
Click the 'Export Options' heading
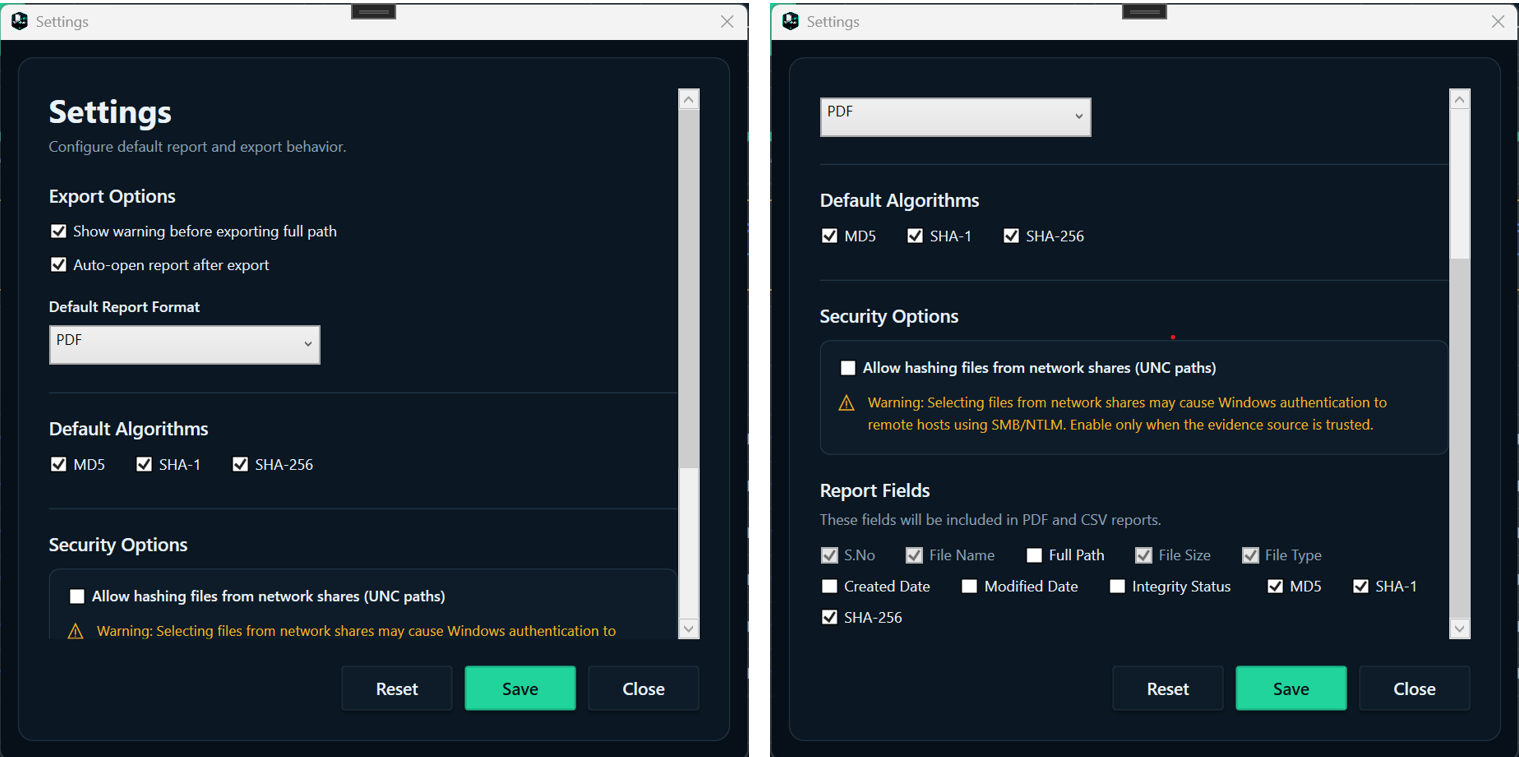tap(112, 196)
